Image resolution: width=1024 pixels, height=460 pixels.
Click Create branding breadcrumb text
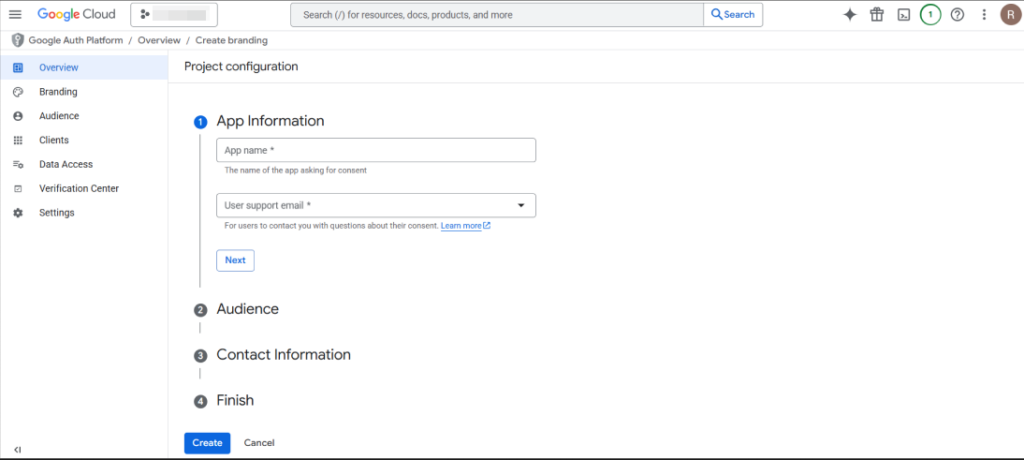pos(231,41)
